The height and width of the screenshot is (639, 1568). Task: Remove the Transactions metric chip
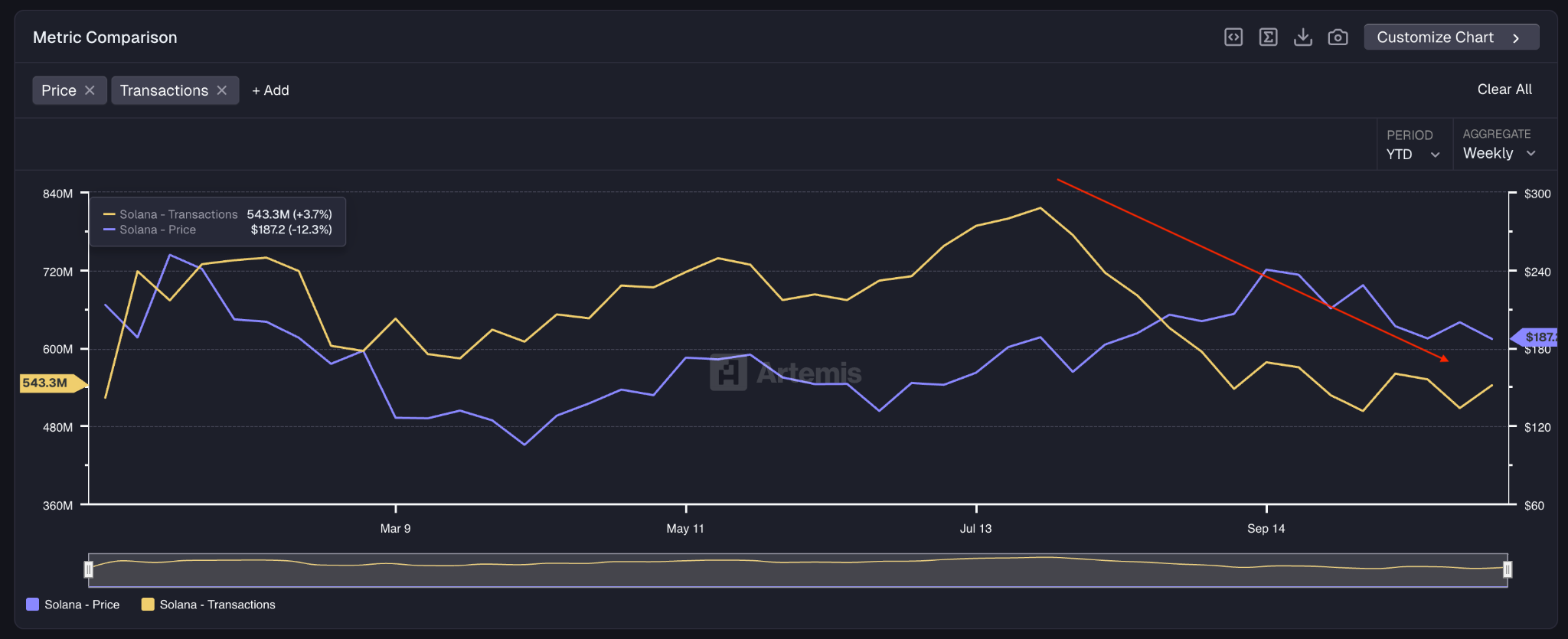[x=222, y=90]
